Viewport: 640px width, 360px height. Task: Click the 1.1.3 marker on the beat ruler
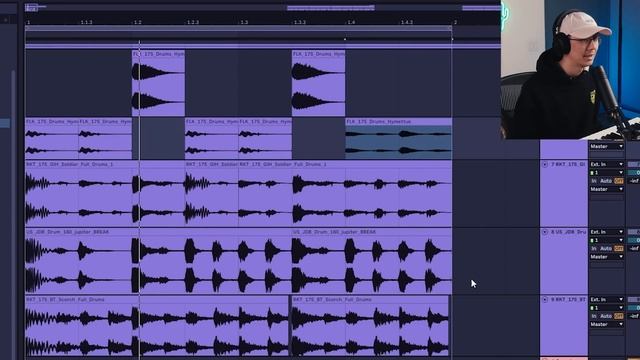tap(87, 22)
